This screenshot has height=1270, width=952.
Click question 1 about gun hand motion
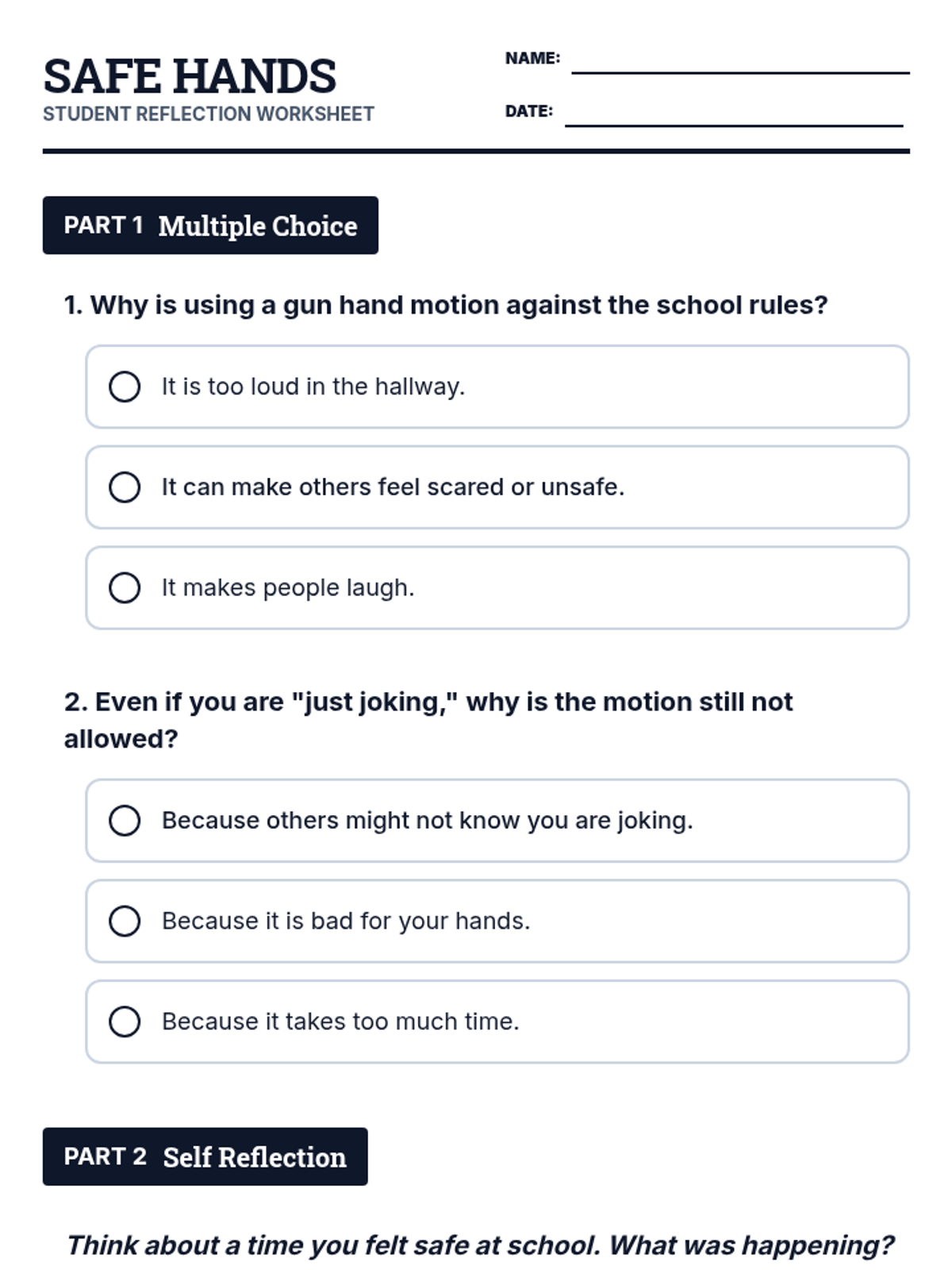click(x=445, y=305)
